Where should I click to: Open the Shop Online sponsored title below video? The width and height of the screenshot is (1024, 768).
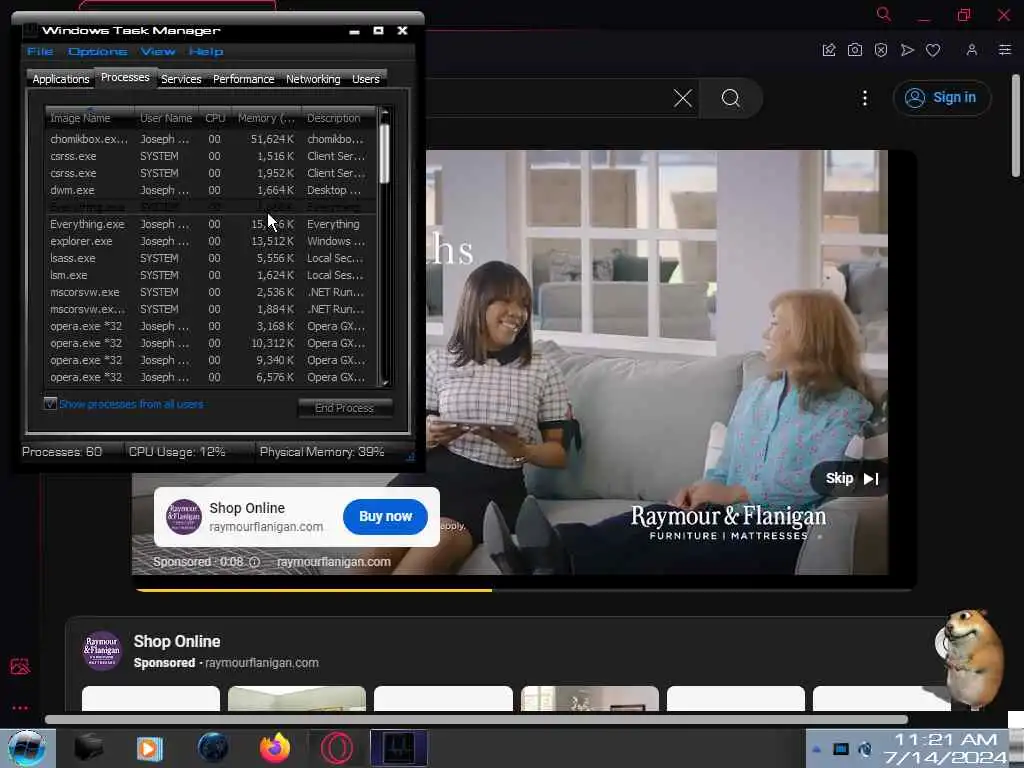177,641
